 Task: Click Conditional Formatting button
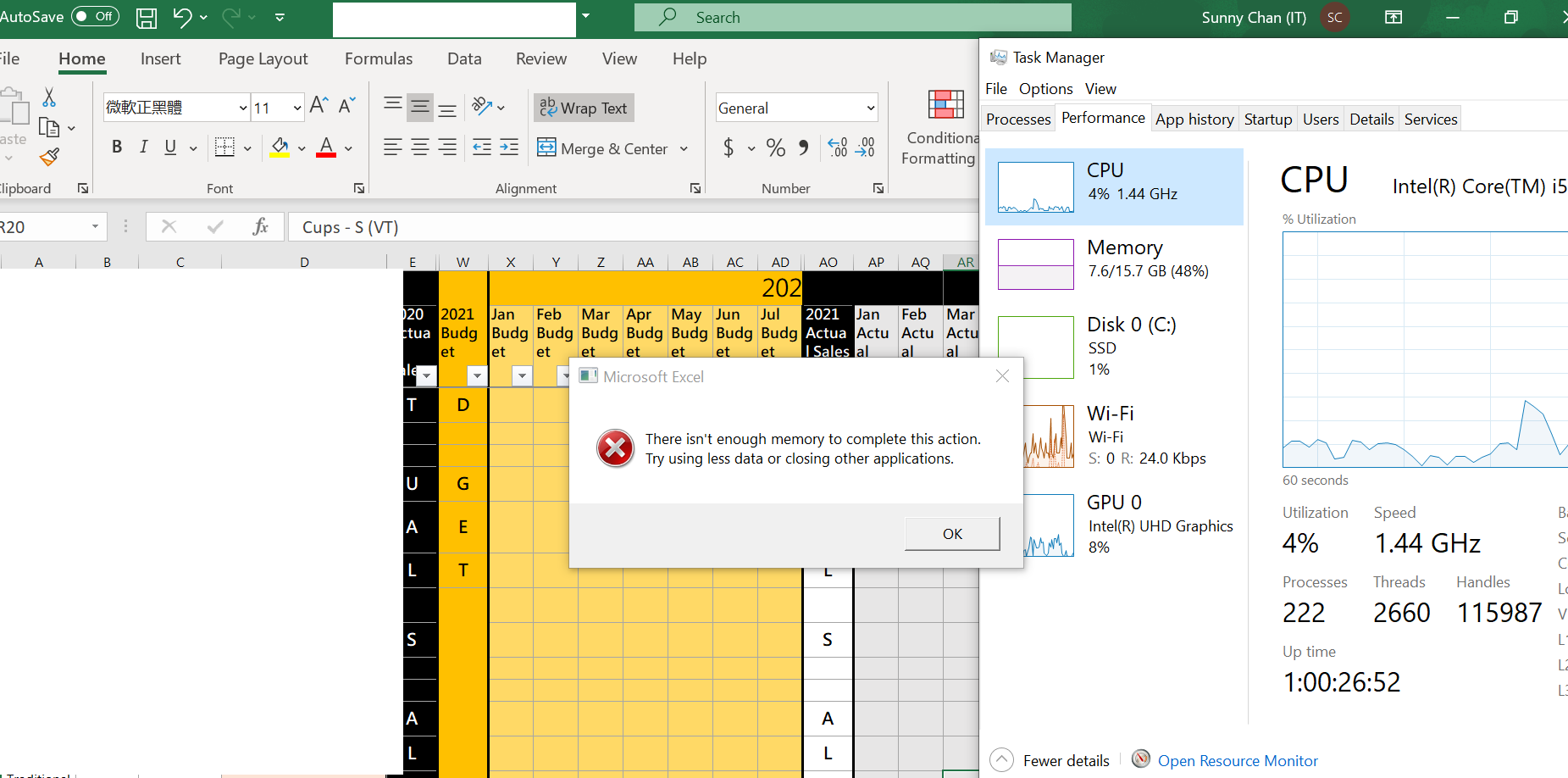click(943, 127)
